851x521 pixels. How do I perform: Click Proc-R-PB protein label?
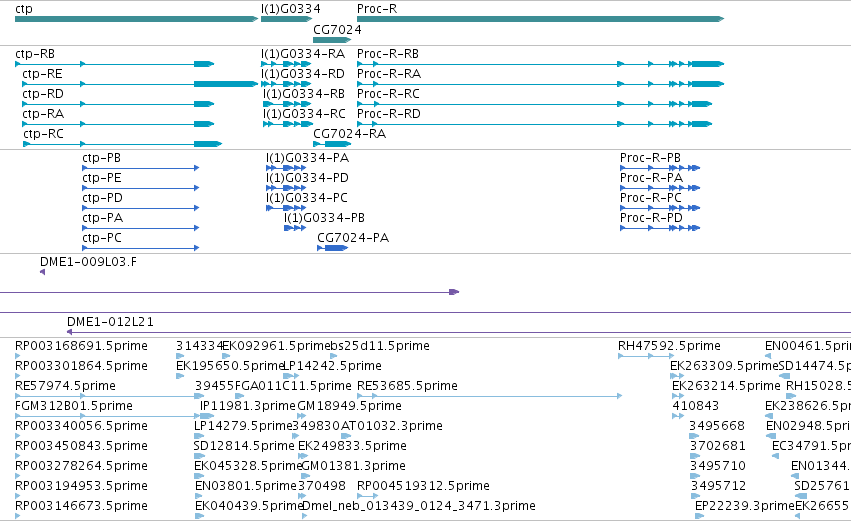coord(650,158)
